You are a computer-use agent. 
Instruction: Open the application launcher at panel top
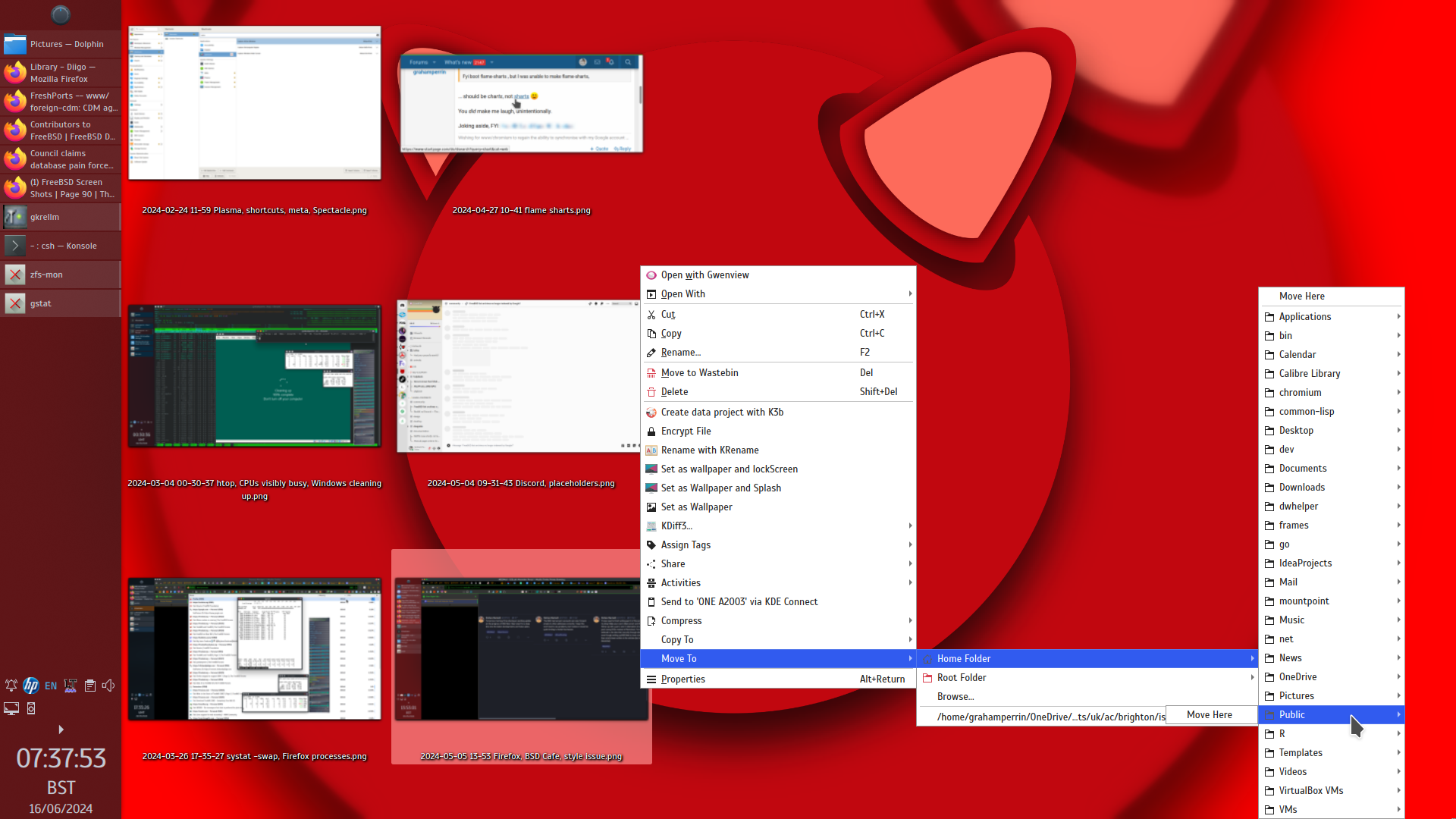61,14
